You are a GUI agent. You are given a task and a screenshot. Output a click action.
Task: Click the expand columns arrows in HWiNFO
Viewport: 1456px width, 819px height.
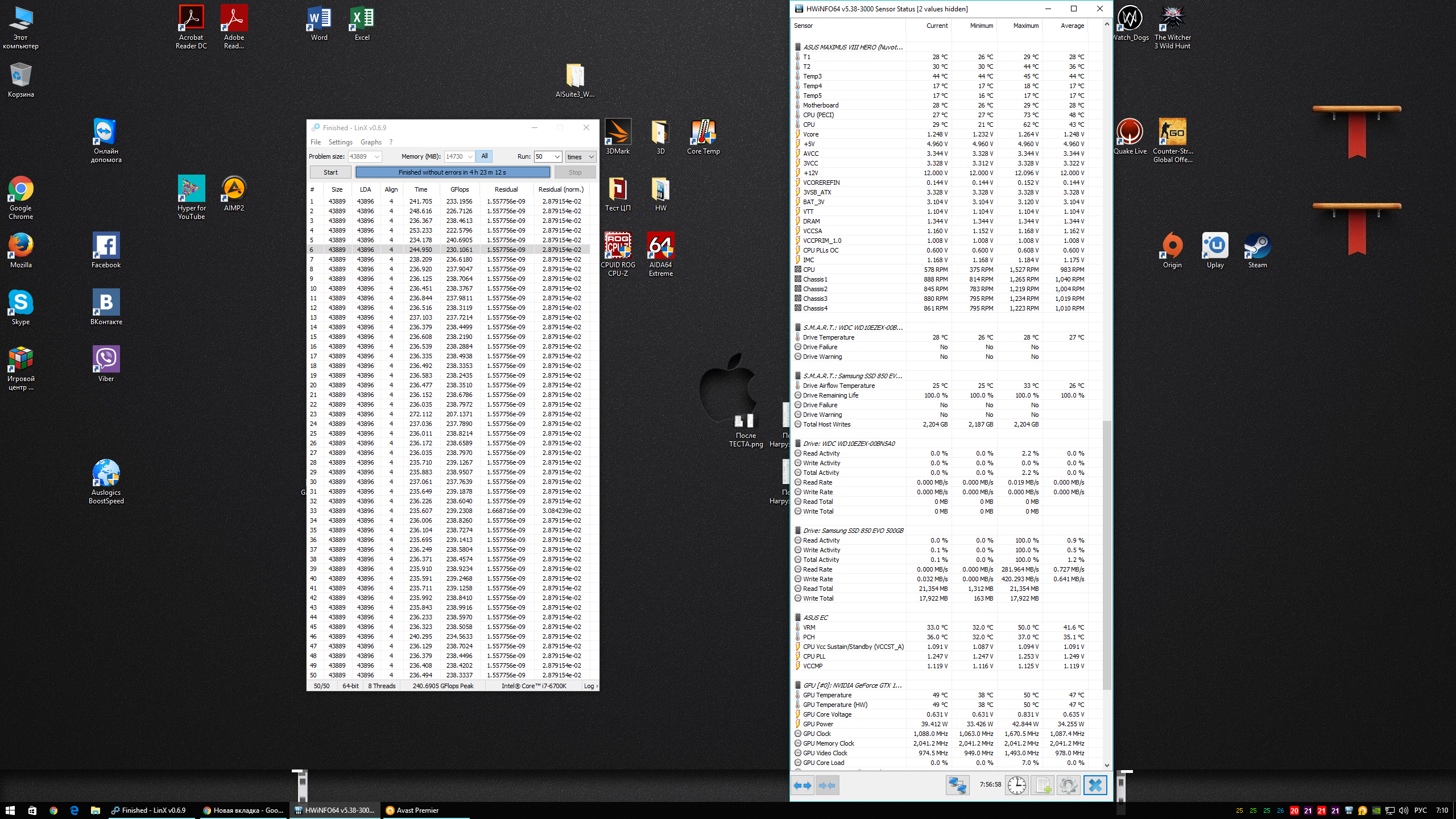click(x=803, y=785)
